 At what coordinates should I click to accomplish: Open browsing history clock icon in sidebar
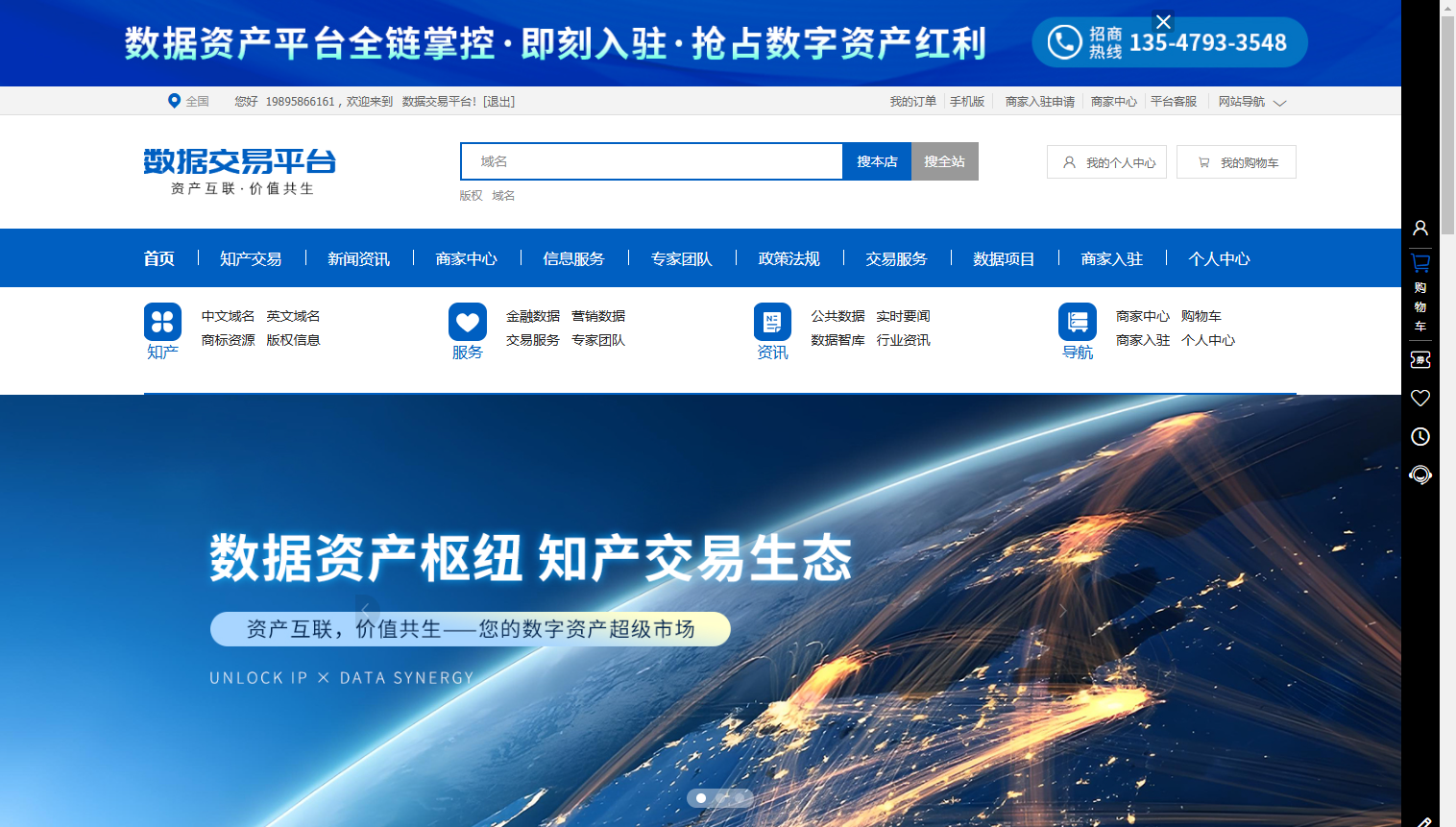pos(1420,437)
